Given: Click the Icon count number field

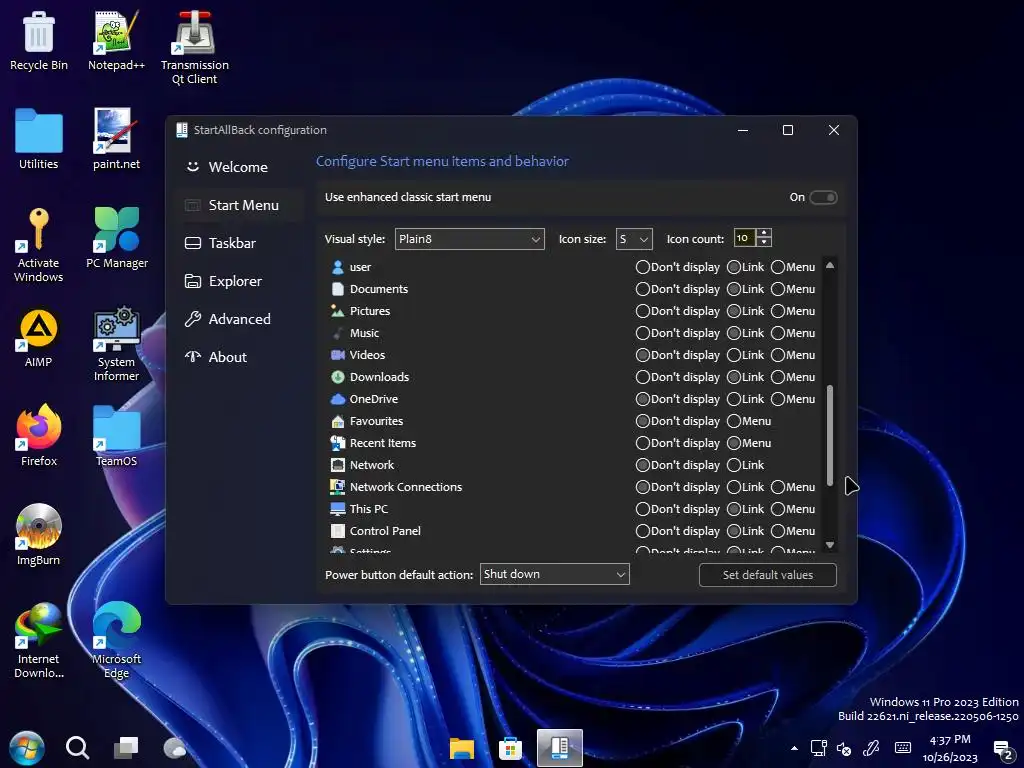Looking at the screenshot, I should click(744, 238).
